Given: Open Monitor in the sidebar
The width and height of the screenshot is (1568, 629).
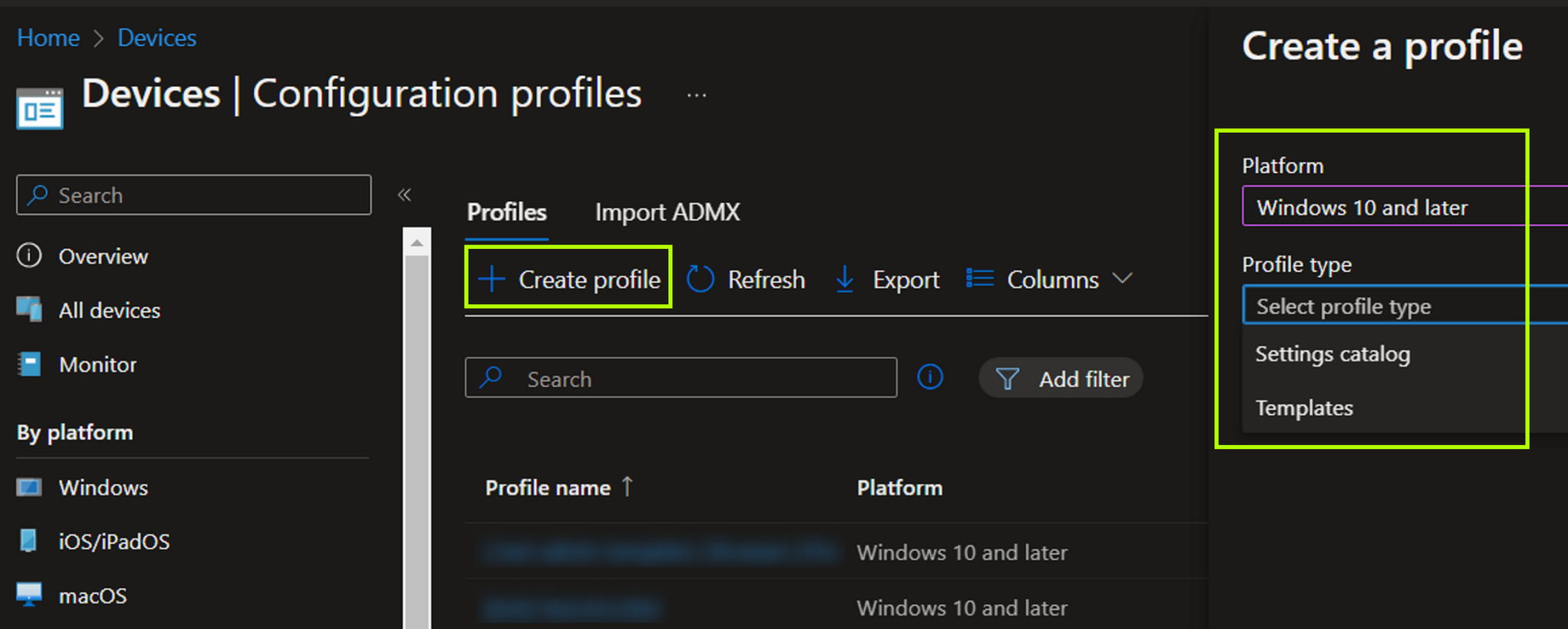Looking at the screenshot, I should click(x=98, y=365).
